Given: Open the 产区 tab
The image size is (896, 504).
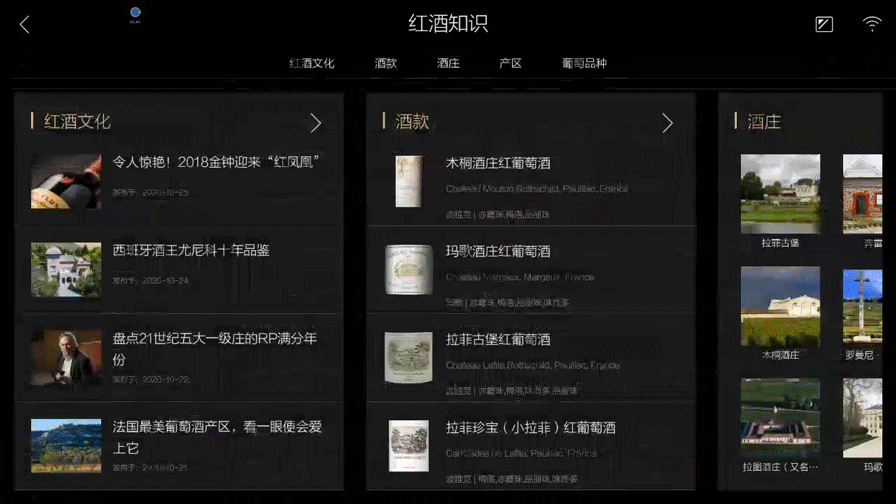Looking at the screenshot, I should click(510, 63).
